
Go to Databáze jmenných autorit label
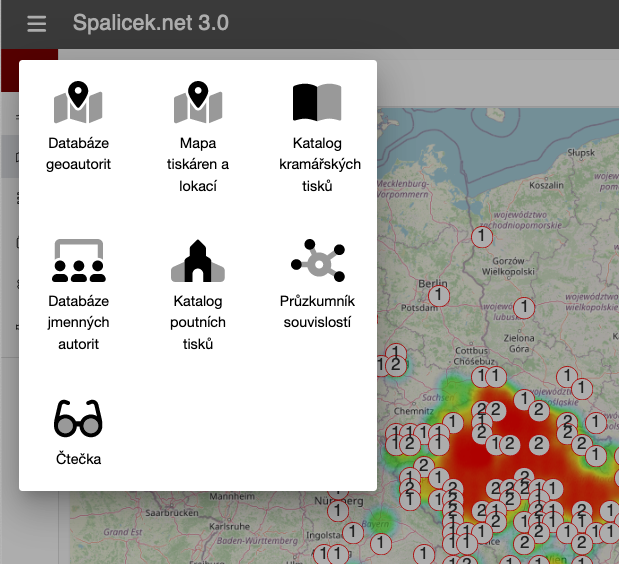(x=78, y=322)
